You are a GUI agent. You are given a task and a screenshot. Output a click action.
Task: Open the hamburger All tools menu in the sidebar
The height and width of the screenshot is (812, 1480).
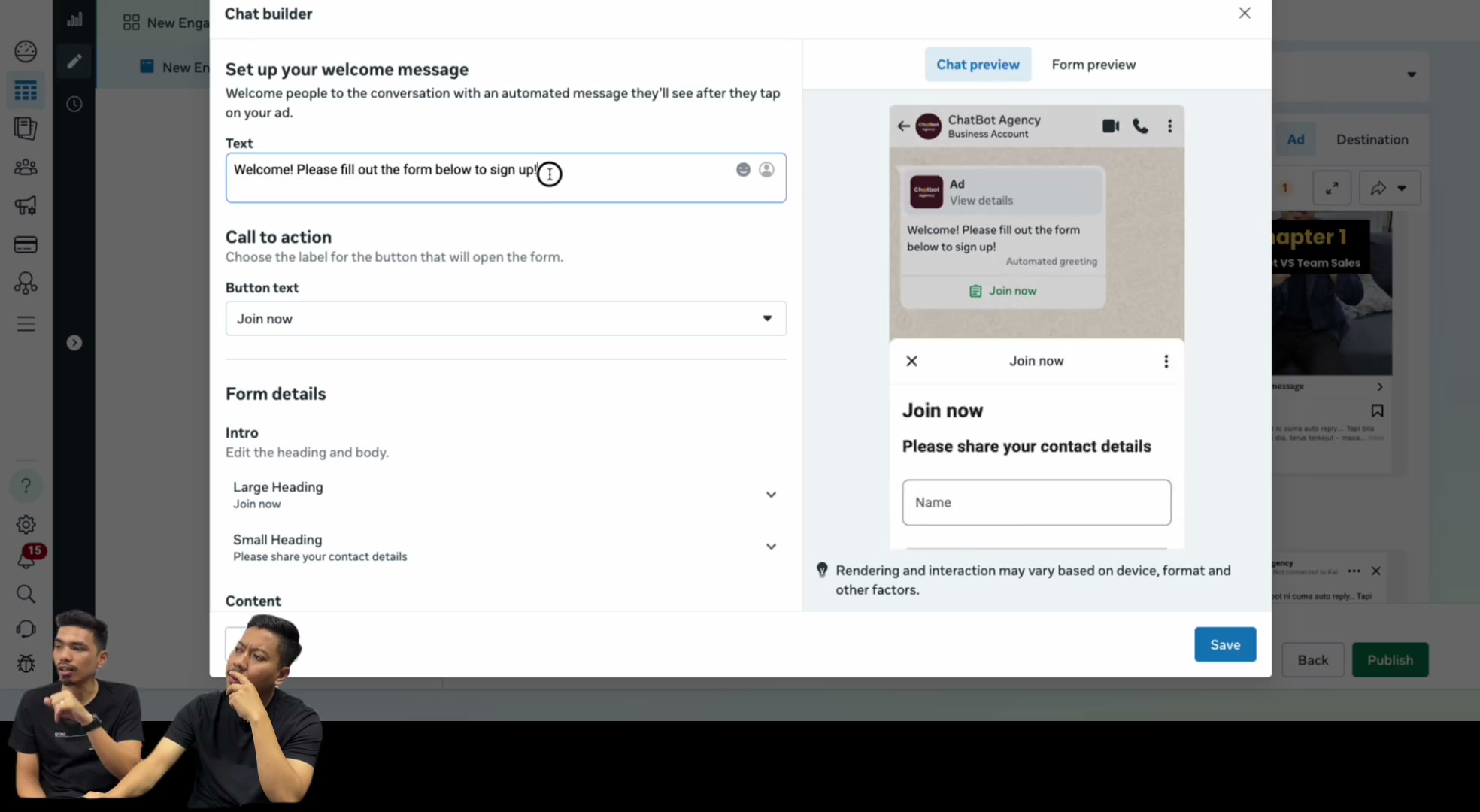(26, 324)
